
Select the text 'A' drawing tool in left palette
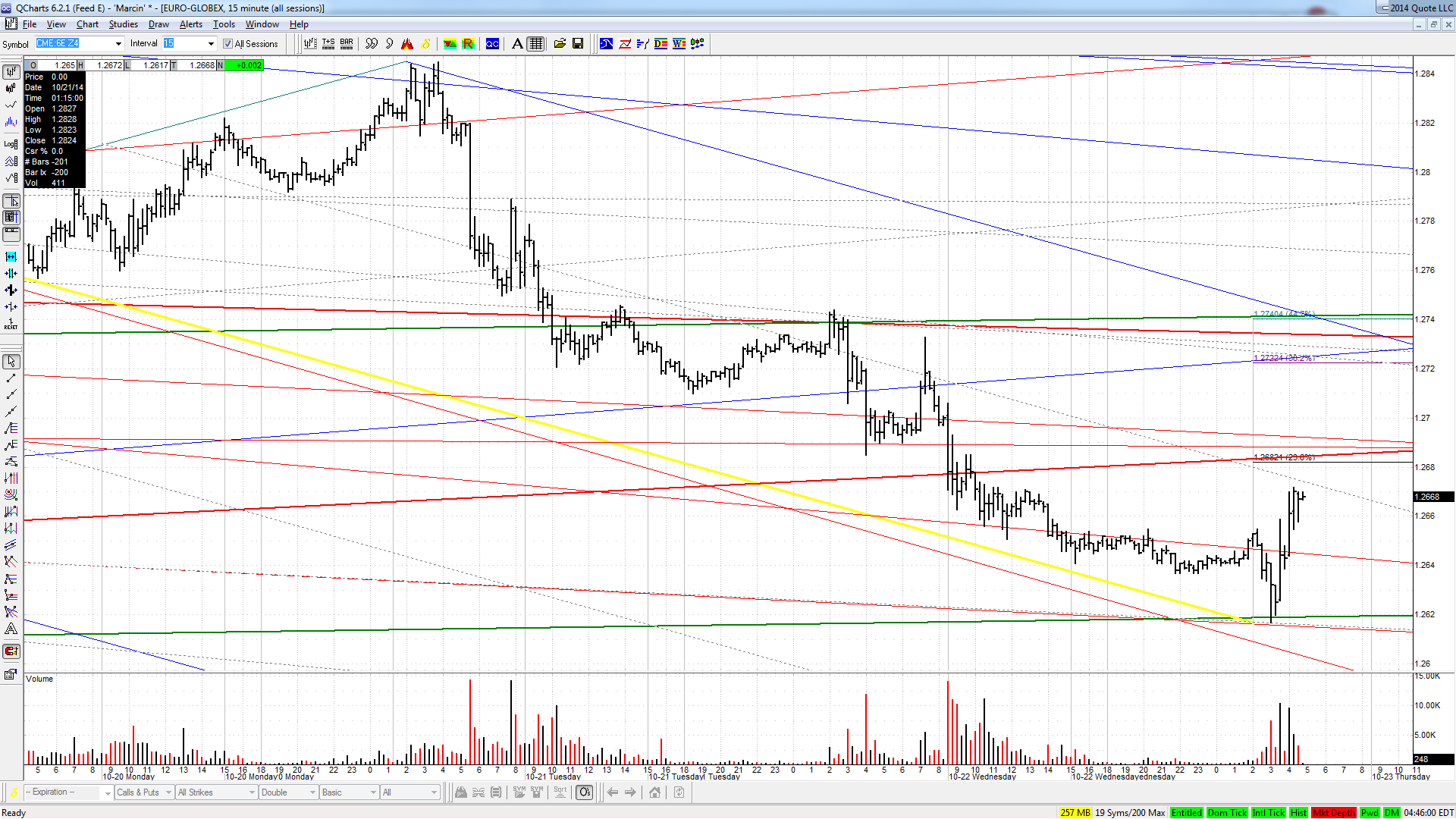(11, 629)
